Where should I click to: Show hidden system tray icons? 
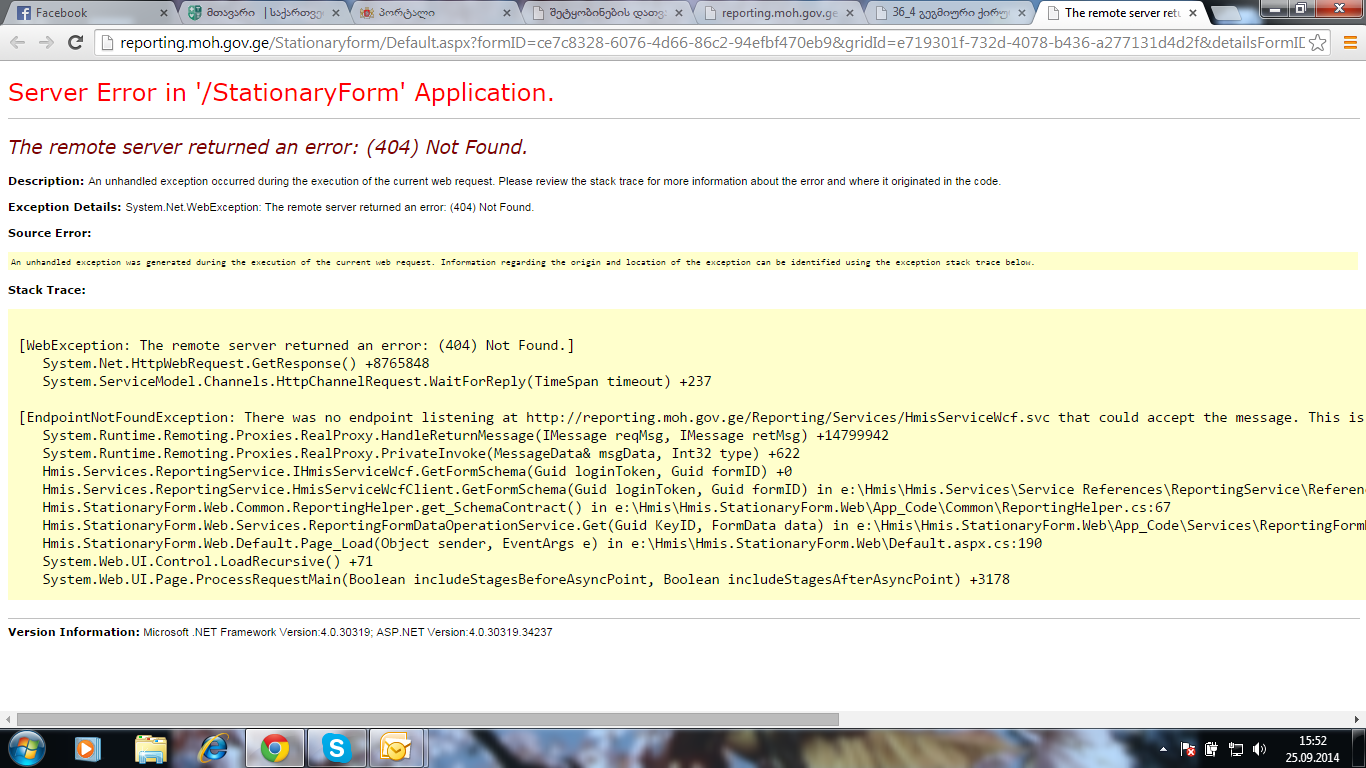(x=1163, y=748)
